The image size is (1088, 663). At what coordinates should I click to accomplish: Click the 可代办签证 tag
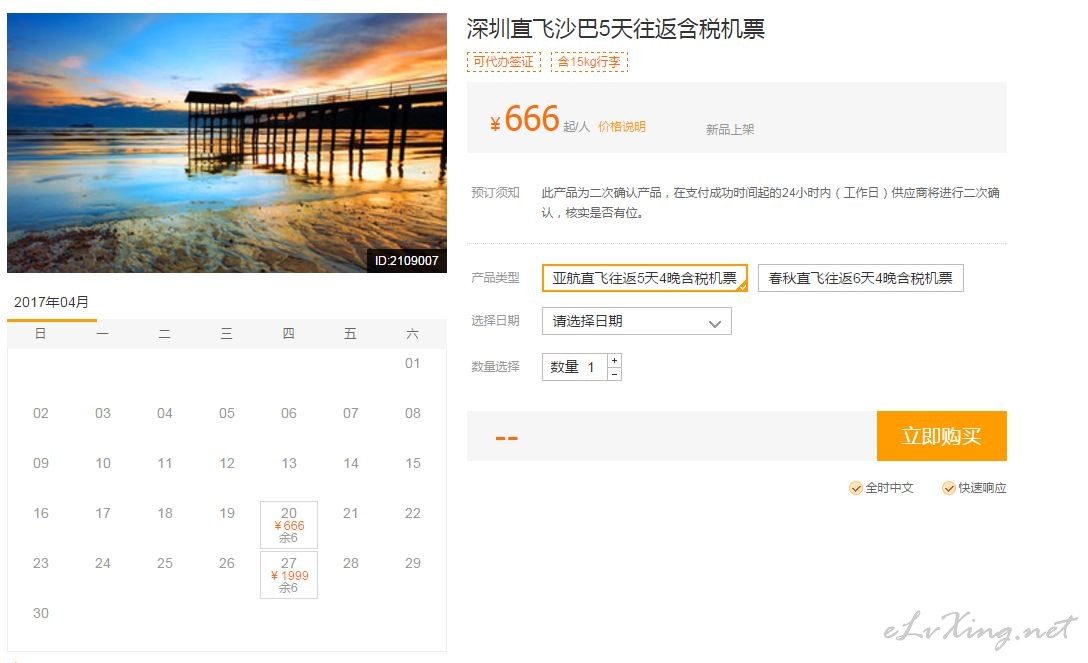(504, 62)
